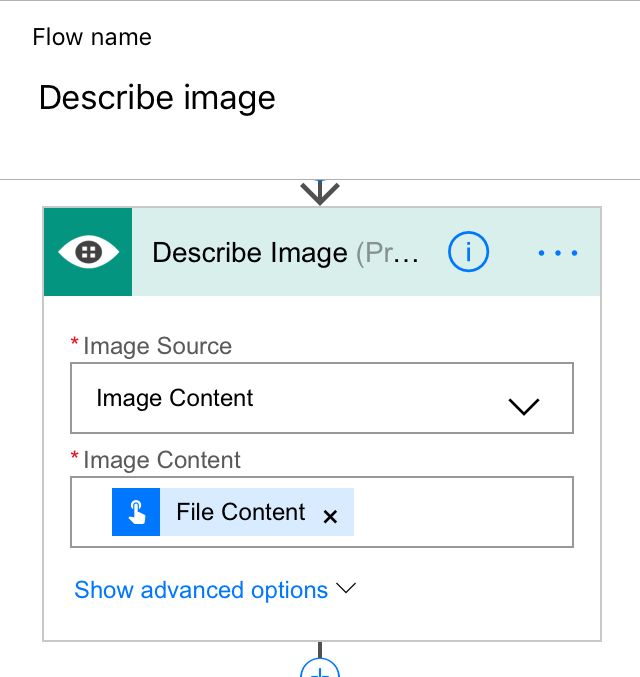
Task: Click the Show advanced options link
Action: (201, 590)
